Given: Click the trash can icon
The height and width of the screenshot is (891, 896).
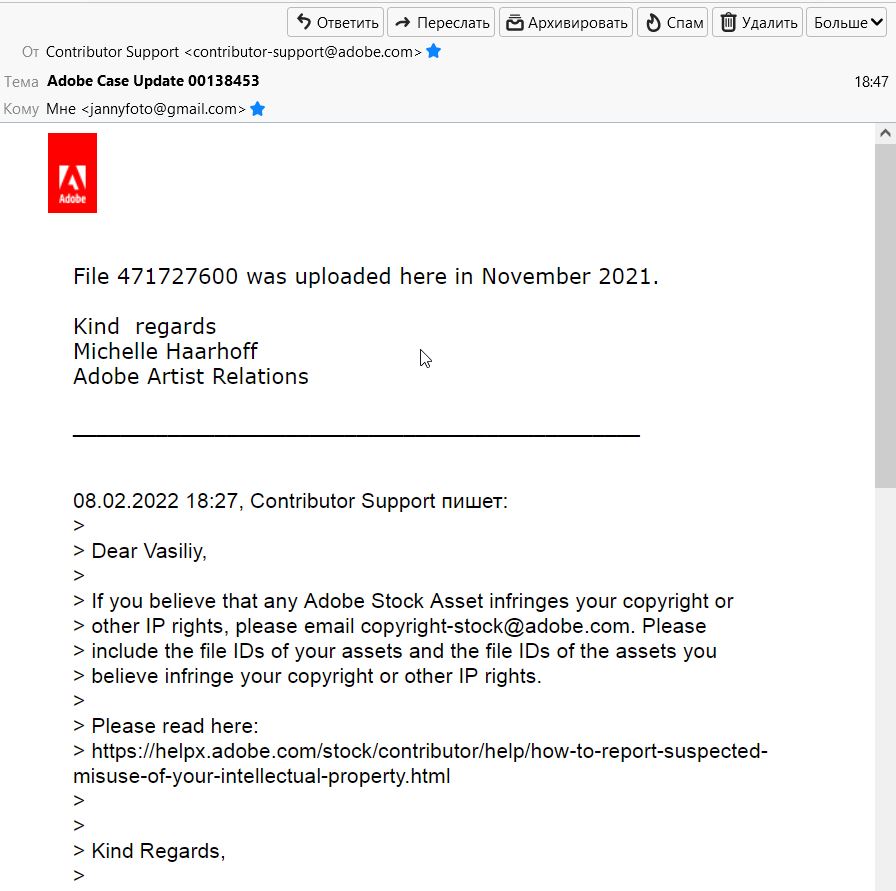Looking at the screenshot, I should coord(729,22).
